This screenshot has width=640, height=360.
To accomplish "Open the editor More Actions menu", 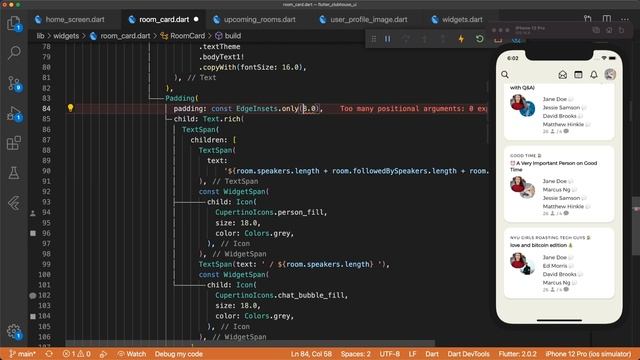I will pos(624,19).
